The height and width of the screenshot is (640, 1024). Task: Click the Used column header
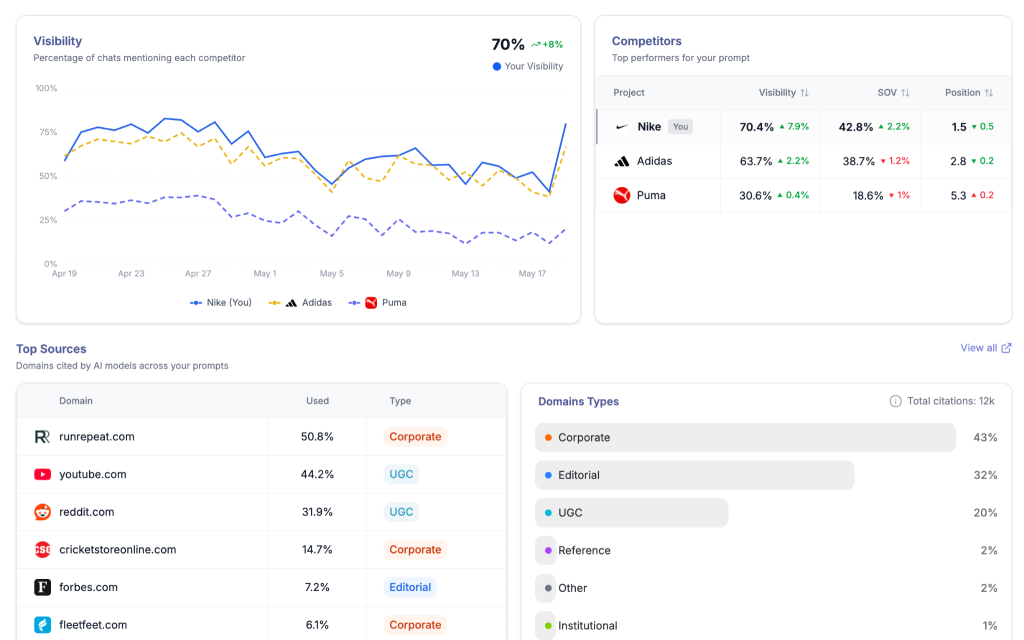tap(317, 401)
